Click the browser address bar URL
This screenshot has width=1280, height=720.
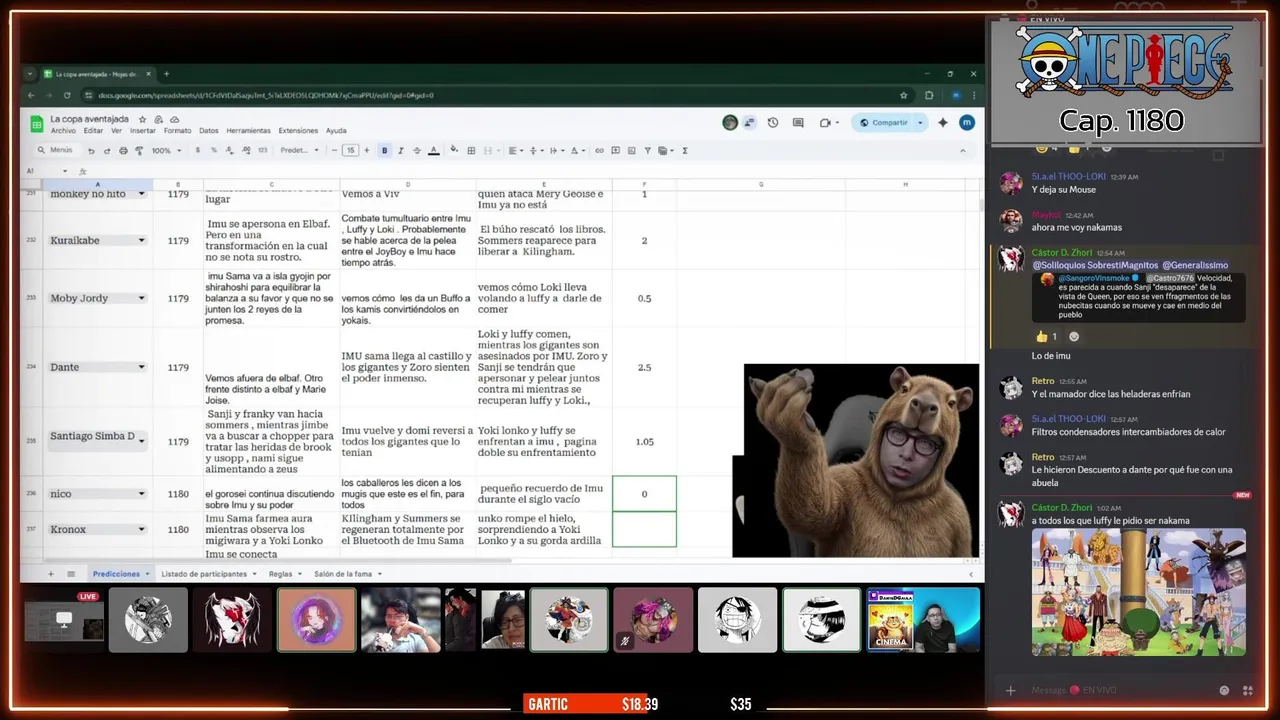pos(266,95)
